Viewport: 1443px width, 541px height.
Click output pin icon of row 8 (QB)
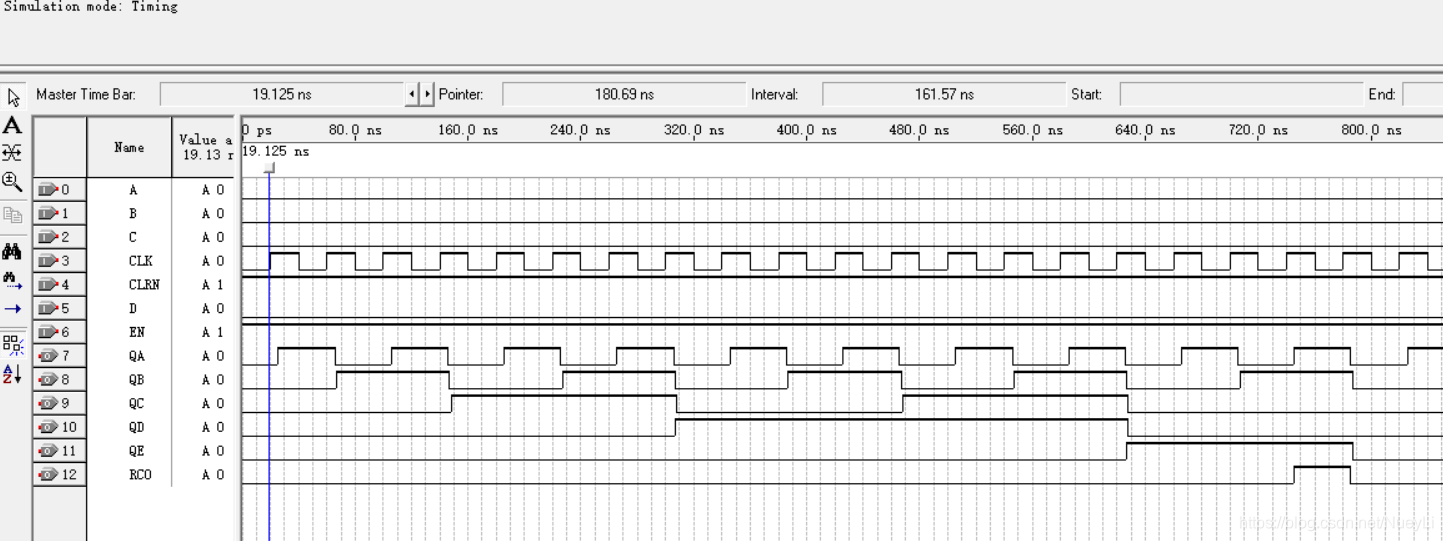(48, 380)
